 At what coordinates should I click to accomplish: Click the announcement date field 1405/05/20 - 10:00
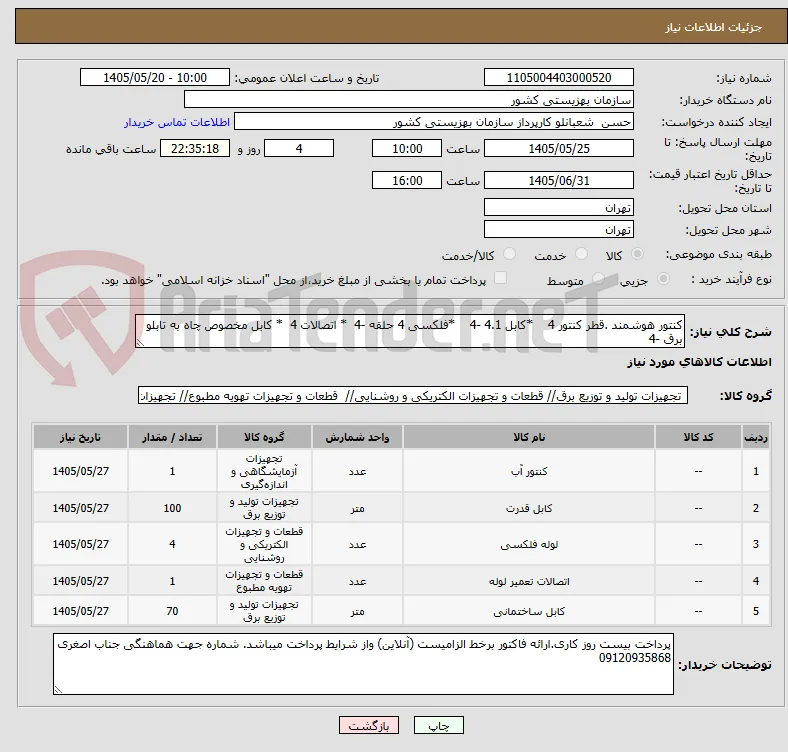click(x=155, y=77)
